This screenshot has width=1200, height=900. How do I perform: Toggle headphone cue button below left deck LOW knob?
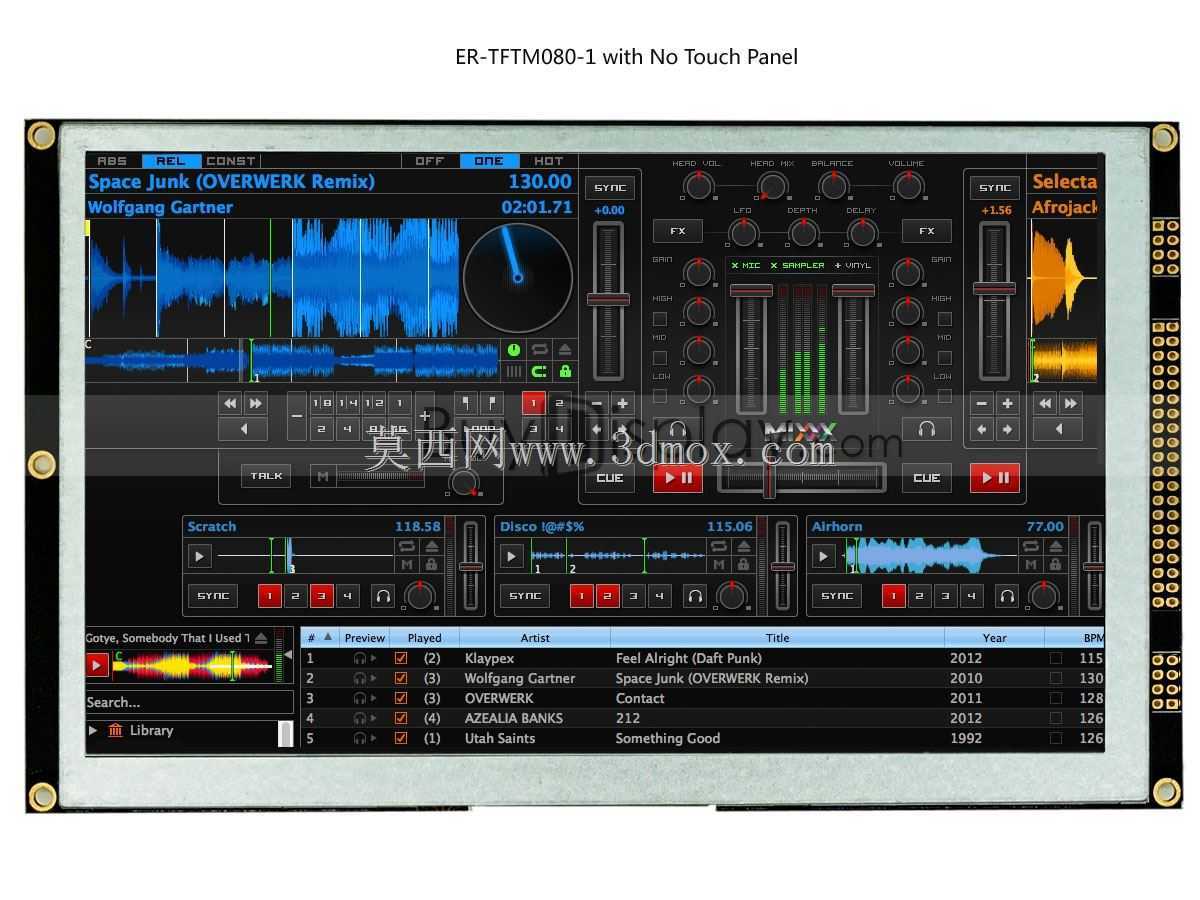[x=678, y=429]
